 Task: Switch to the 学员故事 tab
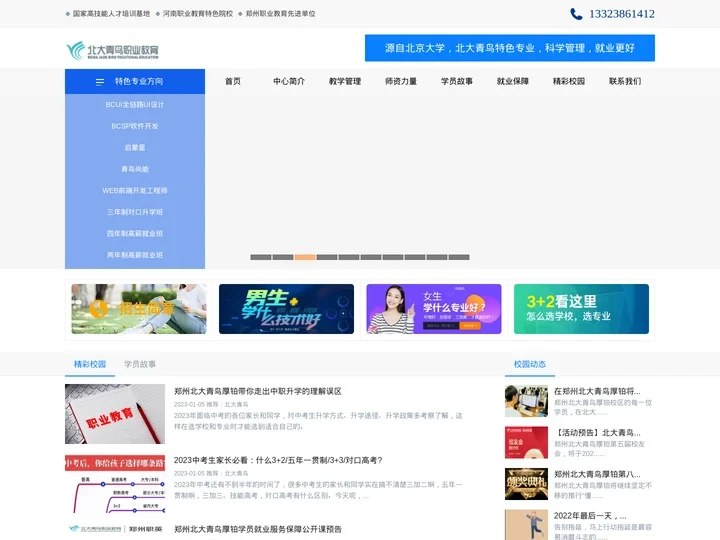[x=140, y=364]
